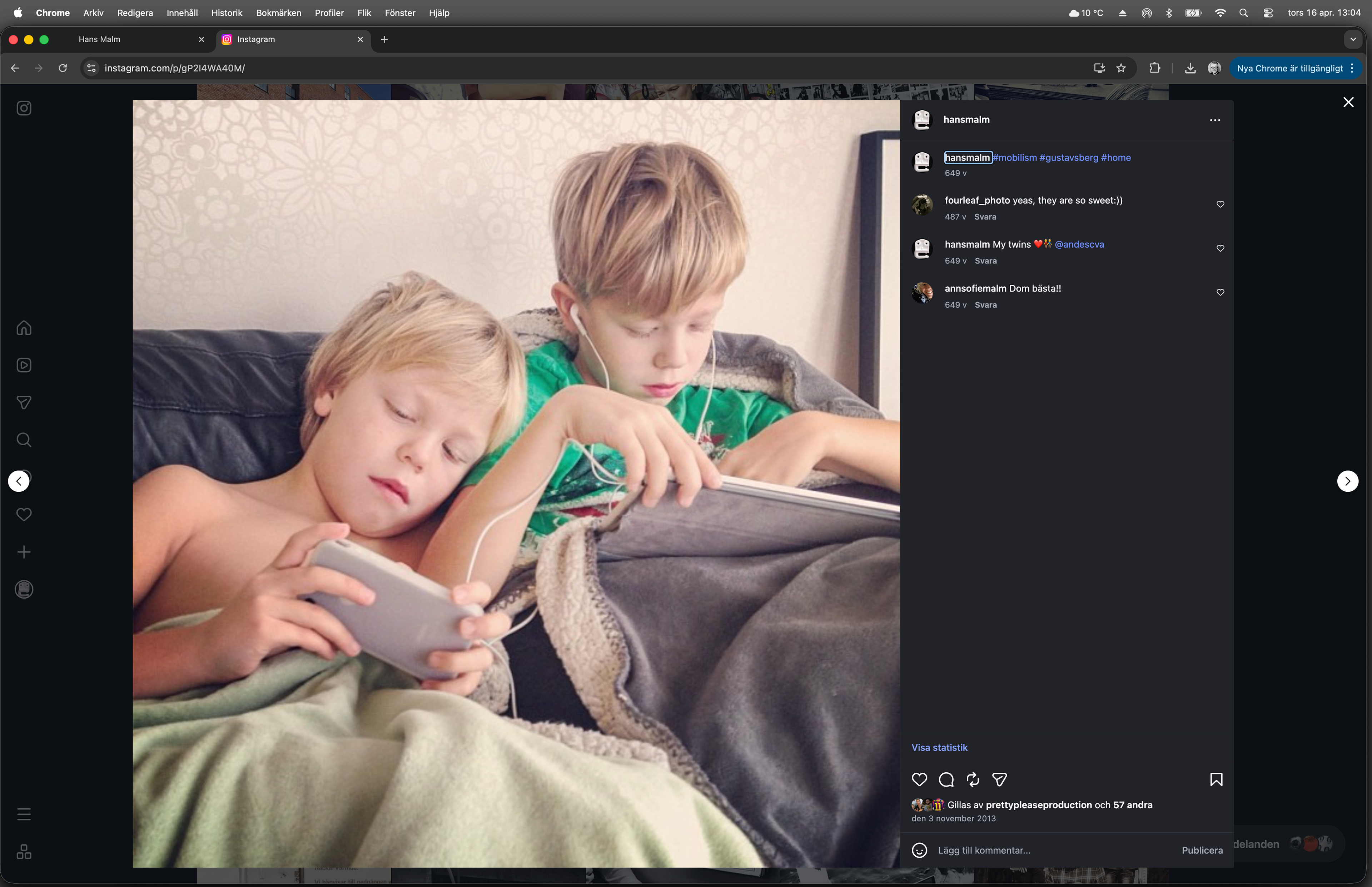This screenshot has height=887, width=1372.
Task: Close the post overlay with the X
Action: pyautogui.click(x=1348, y=102)
